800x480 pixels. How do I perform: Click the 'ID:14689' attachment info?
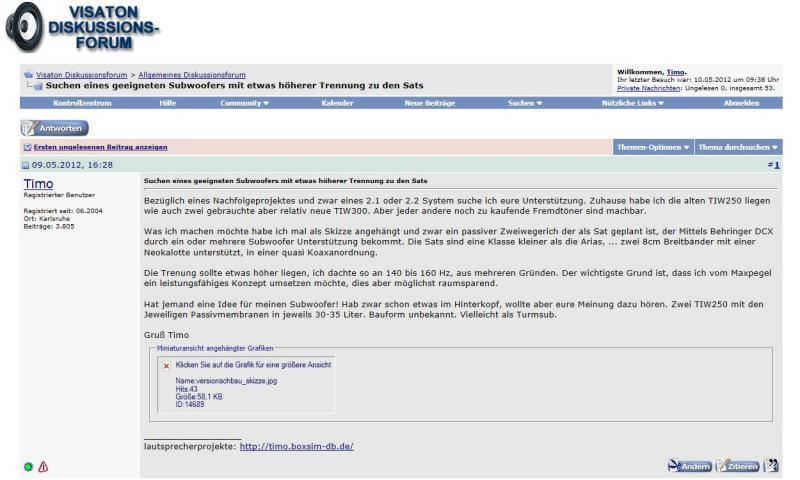coord(190,405)
